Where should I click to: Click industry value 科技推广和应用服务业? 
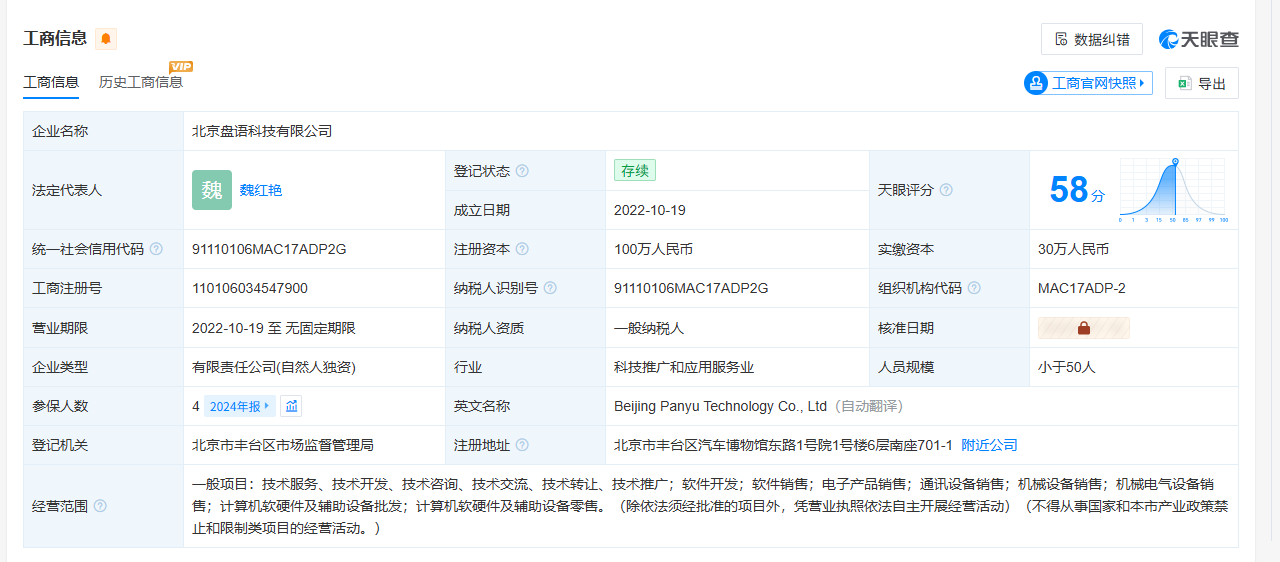684,367
